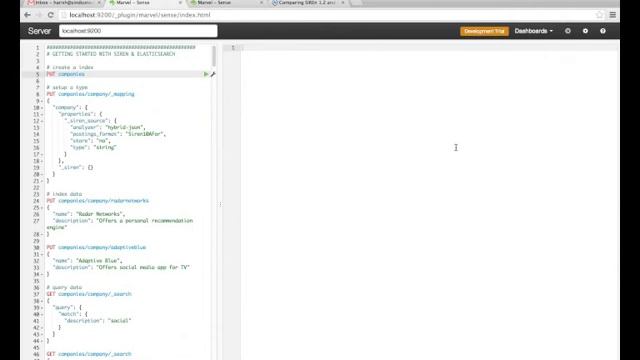Screen dimensions: 640x360
Task: Close the second Marvel - Sense tab
Action: tap(261, 3)
